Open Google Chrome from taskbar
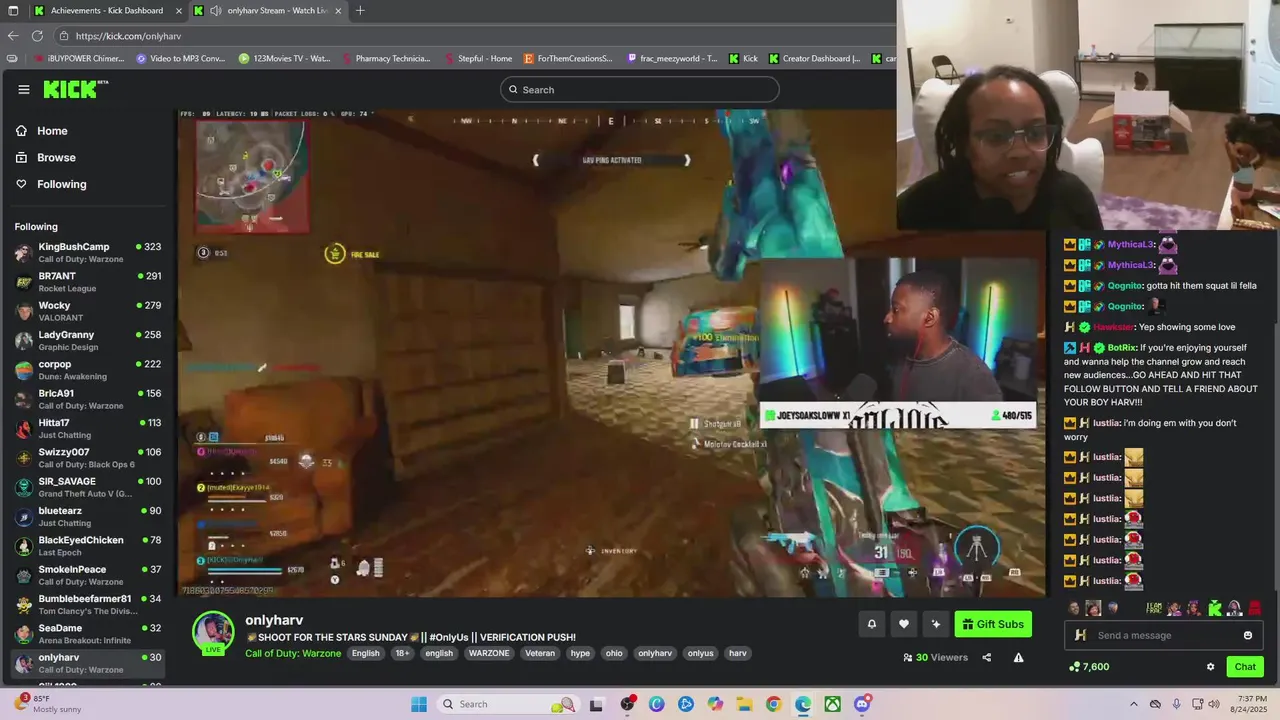The image size is (1280, 720). coord(773,704)
